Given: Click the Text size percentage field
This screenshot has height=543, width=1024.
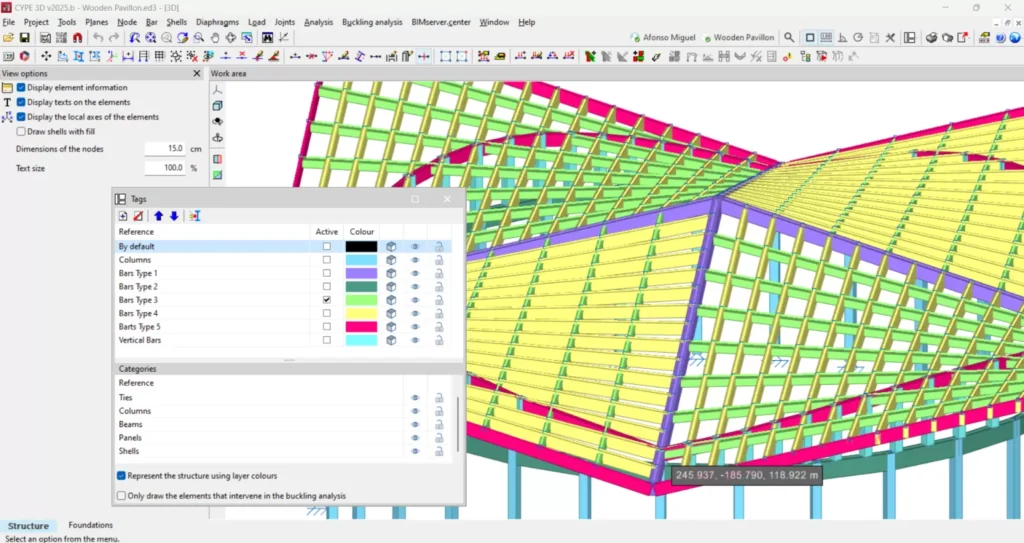Looking at the screenshot, I should [165, 168].
